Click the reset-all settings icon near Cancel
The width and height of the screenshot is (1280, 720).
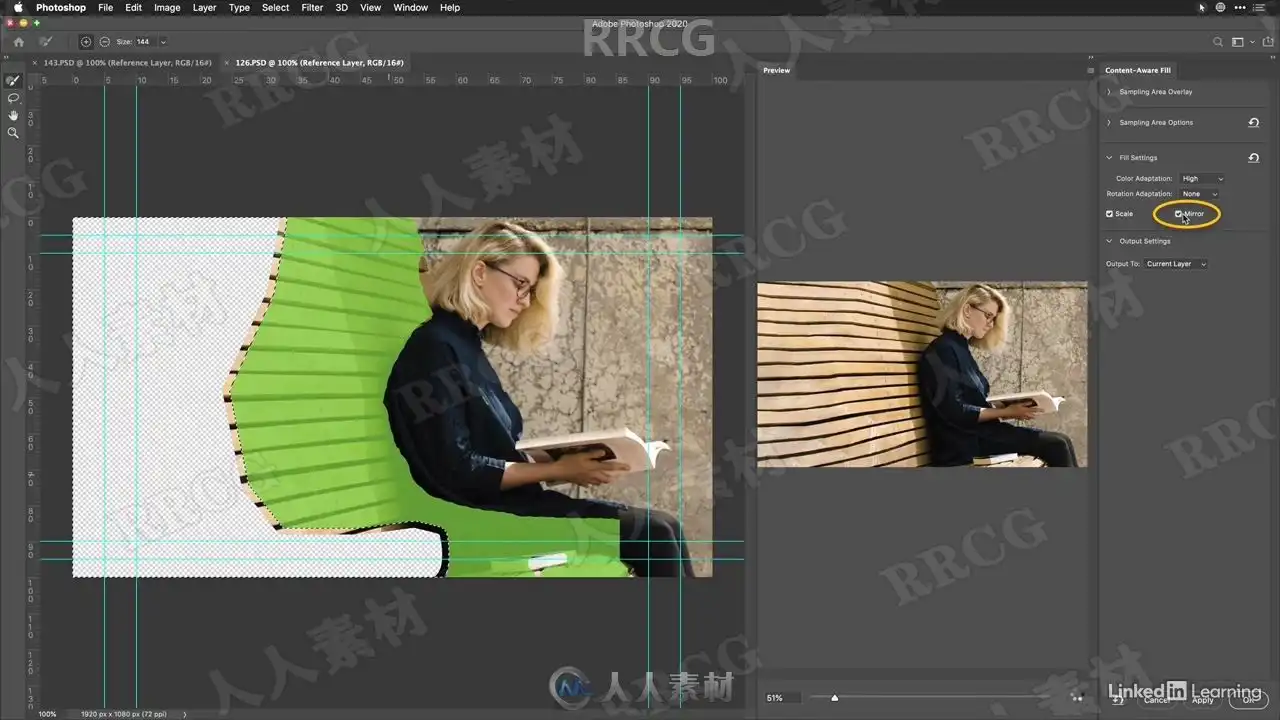1116,700
